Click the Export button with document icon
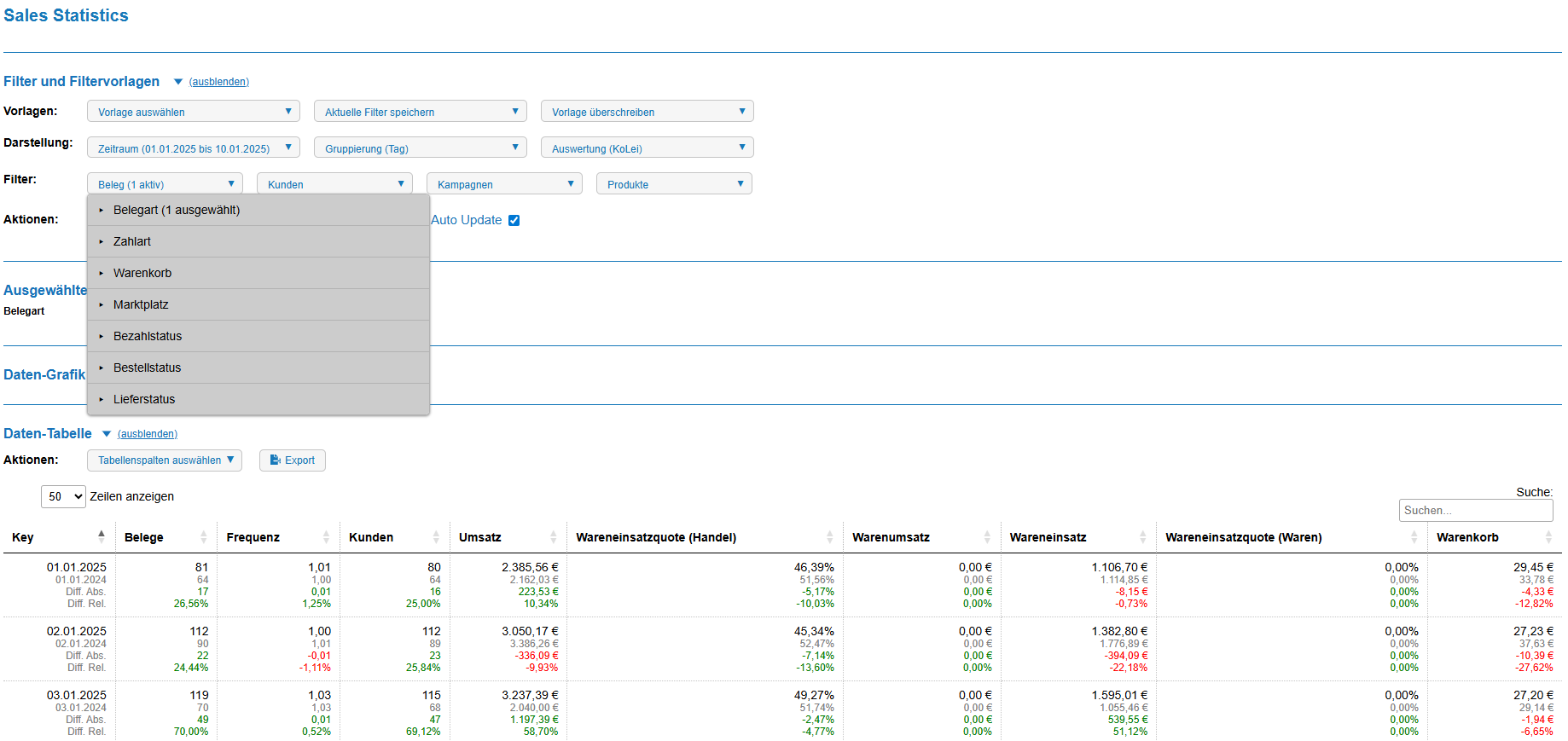Image resolution: width=1568 pixels, height=741 pixels. (x=293, y=460)
